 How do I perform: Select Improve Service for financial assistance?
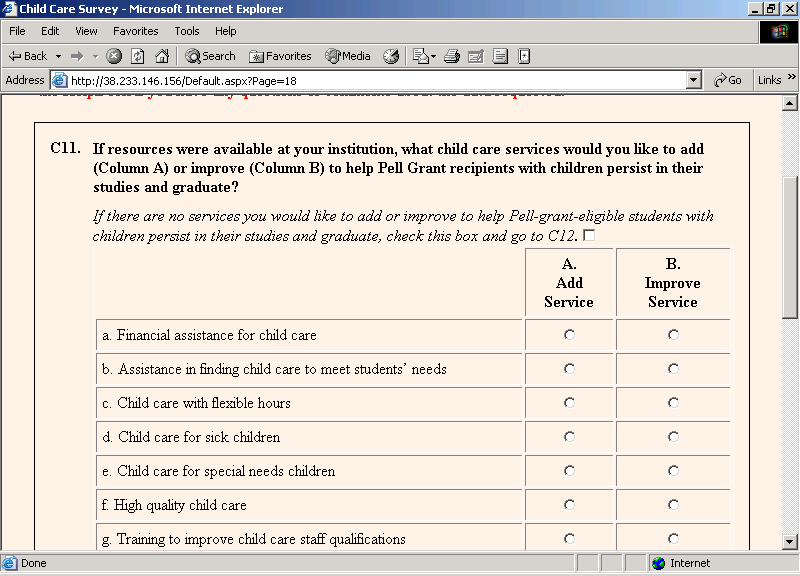point(673,335)
